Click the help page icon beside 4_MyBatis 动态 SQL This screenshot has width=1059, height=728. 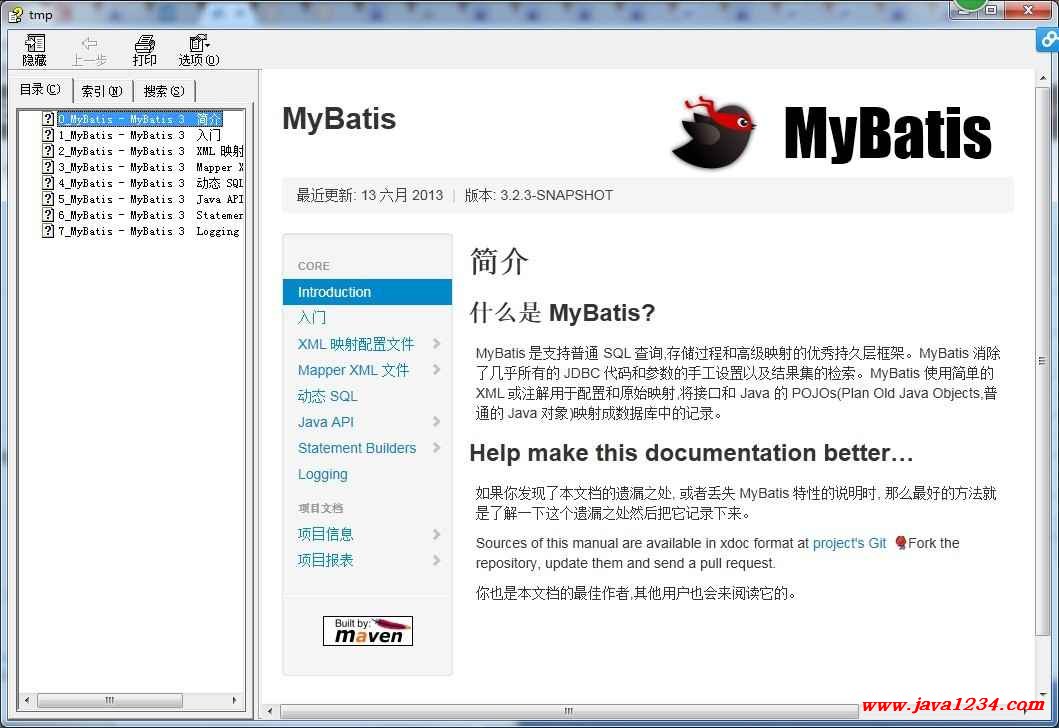click(x=48, y=183)
